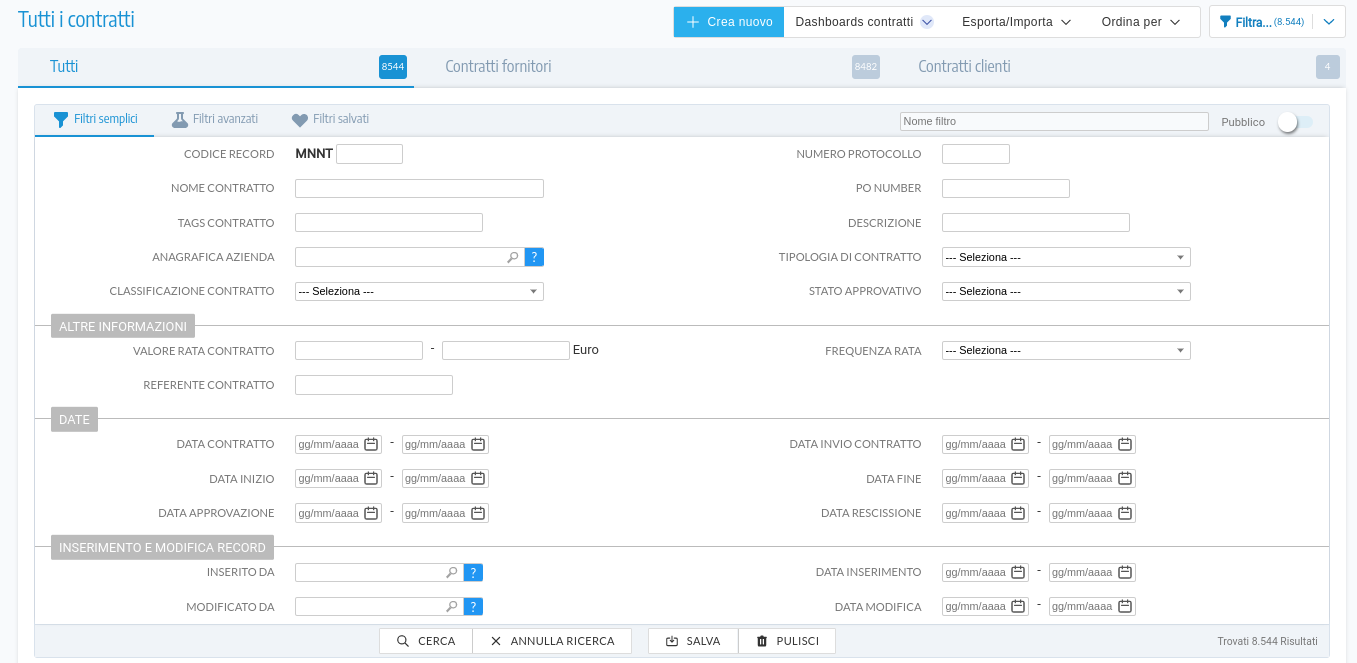The width and height of the screenshot is (1357, 663).
Task: Open calendar icon for Data Rescissione end
Action: pyautogui.click(x=1125, y=513)
